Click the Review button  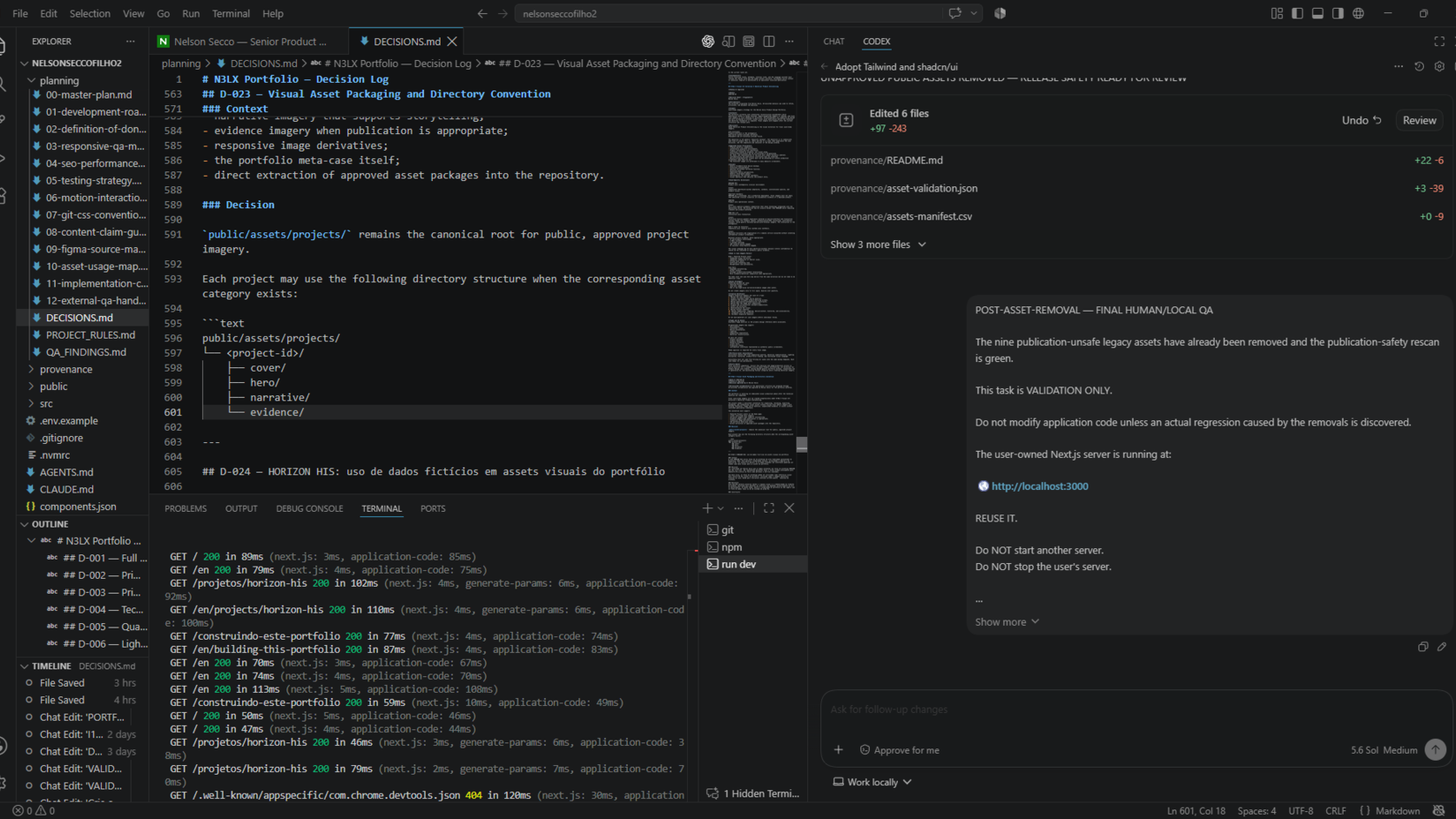[x=1419, y=121]
